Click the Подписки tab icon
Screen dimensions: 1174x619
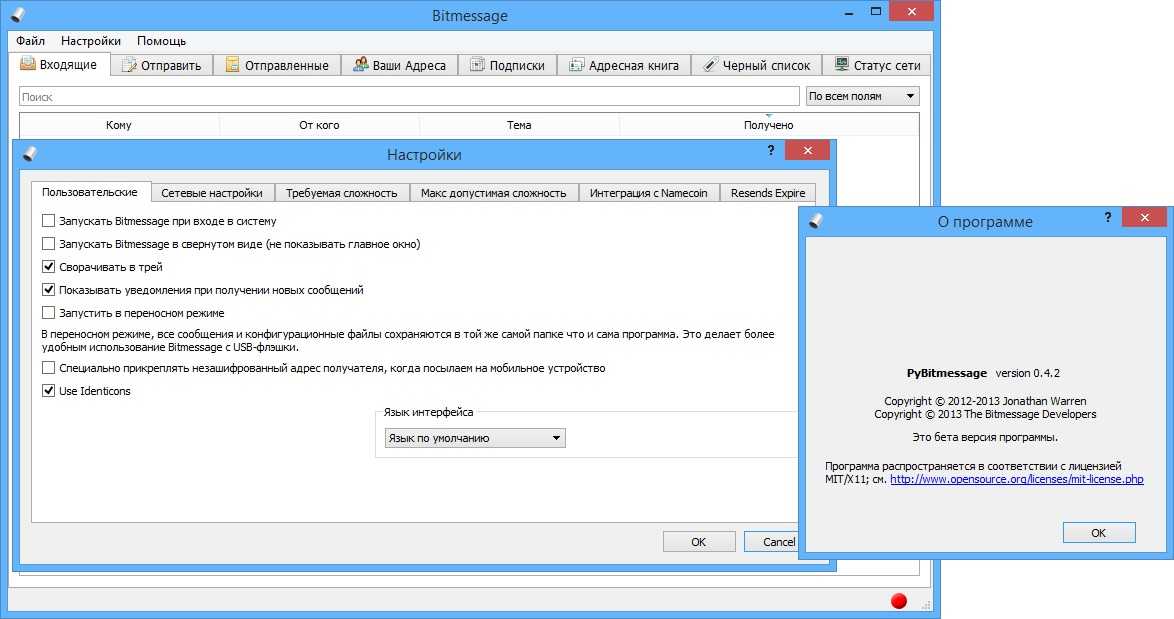click(477, 65)
